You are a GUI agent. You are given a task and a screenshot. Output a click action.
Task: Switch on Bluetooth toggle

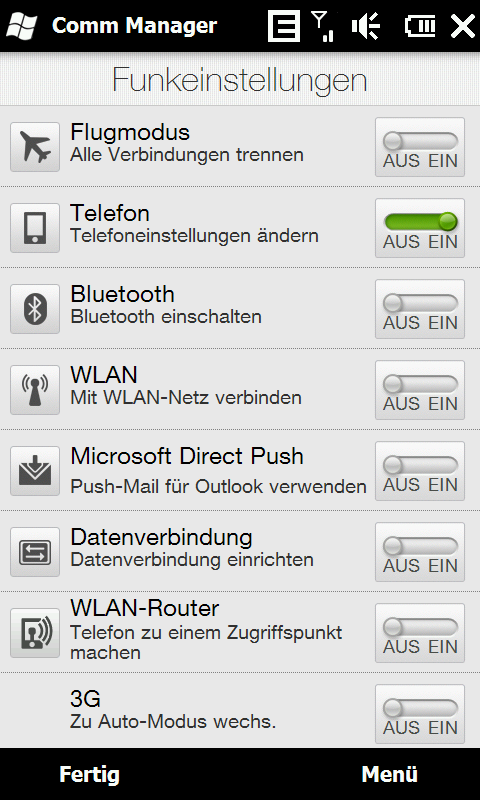click(420, 309)
